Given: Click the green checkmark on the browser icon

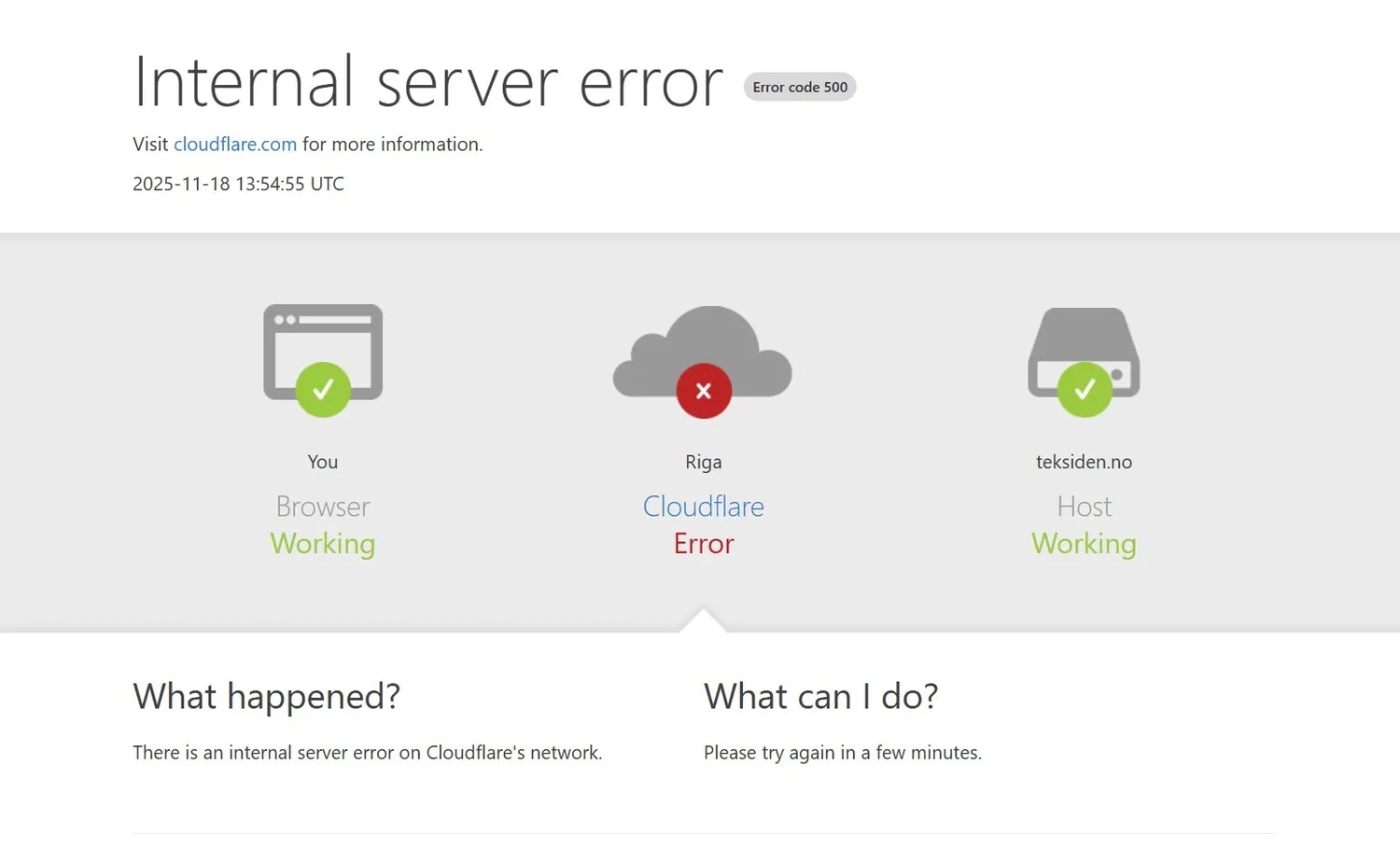Looking at the screenshot, I should click(323, 390).
